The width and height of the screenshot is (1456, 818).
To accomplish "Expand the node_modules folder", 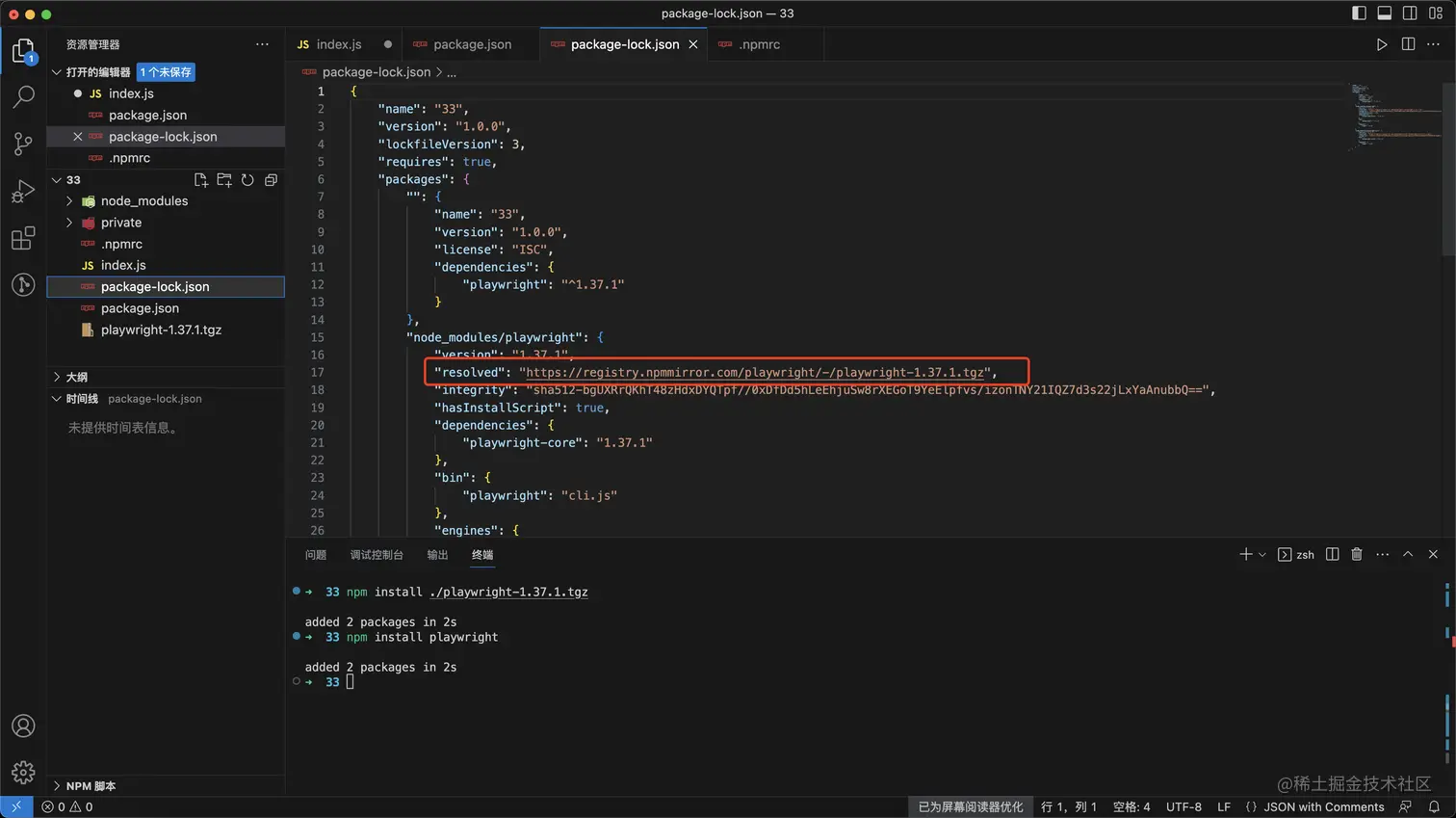I will [x=69, y=201].
